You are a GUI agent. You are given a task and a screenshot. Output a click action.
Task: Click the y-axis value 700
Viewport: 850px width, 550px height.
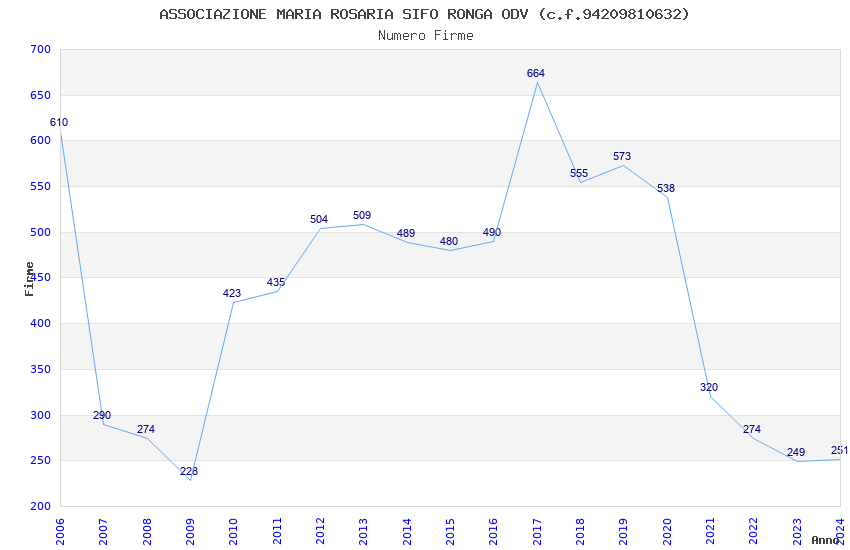tap(41, 49)
